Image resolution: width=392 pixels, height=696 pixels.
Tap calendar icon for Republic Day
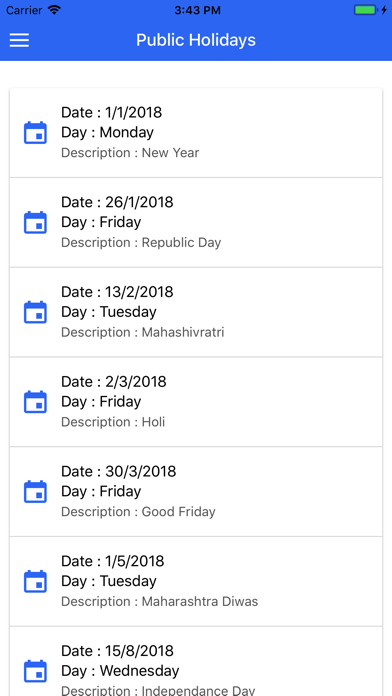pos(35,222)
